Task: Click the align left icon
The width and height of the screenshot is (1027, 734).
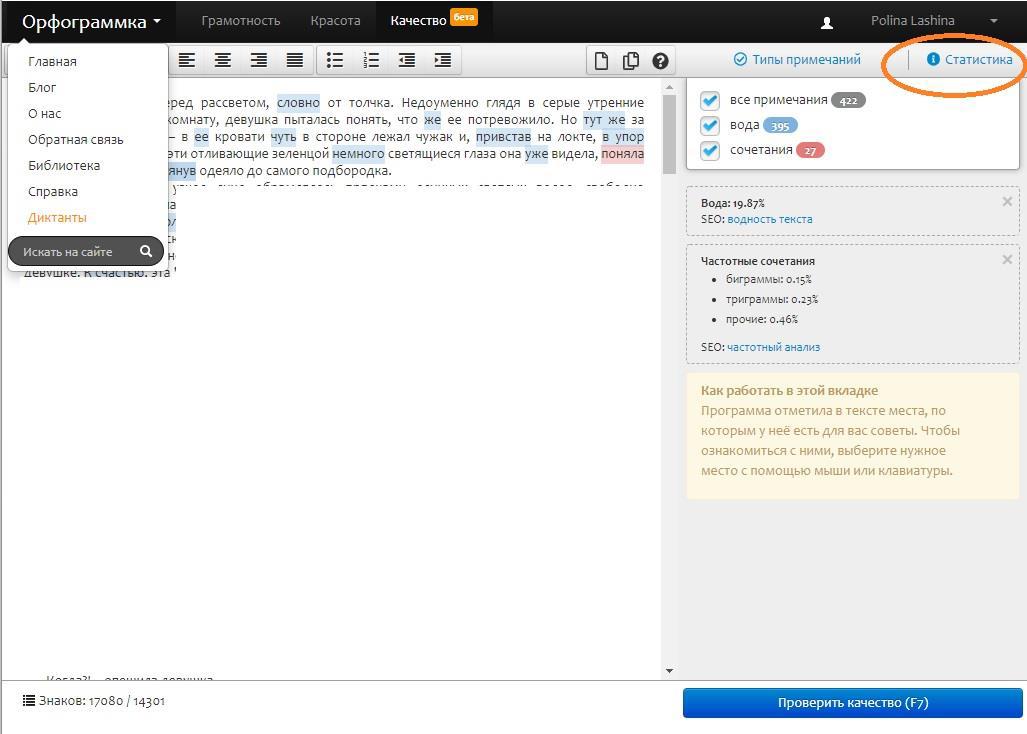Action: click(x=187, y=60)
